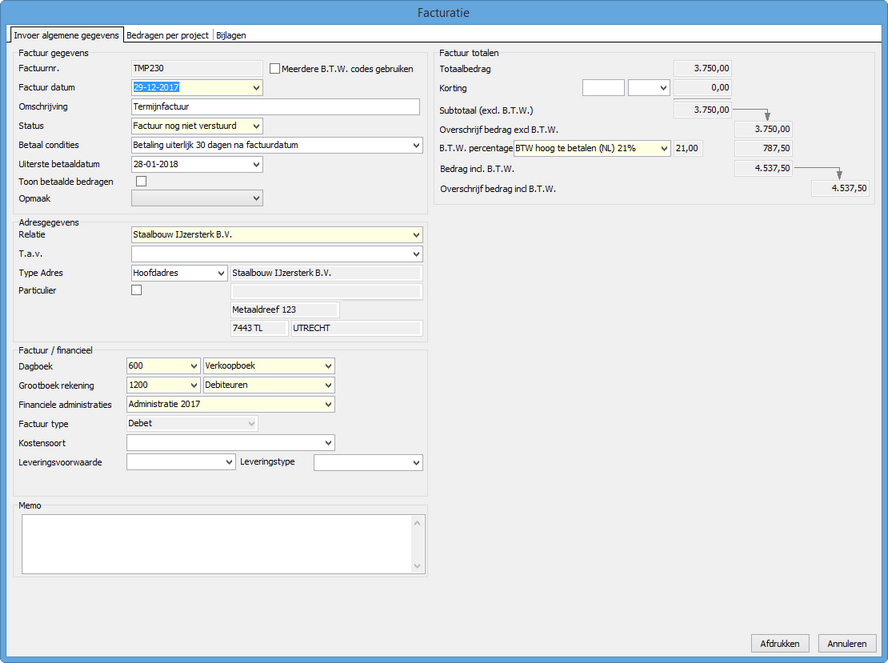Open the Grootboek rekening 1200 dropdown
Image resolution: width=888 pixels, height=663 pixels.
click(194, 385)
